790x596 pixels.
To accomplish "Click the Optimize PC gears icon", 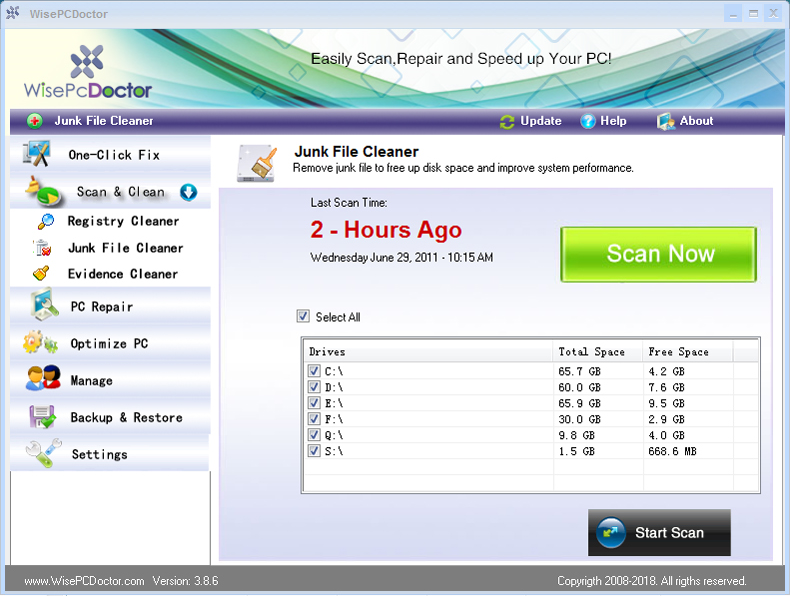I will pyautogui.click(x=41, y=343).
